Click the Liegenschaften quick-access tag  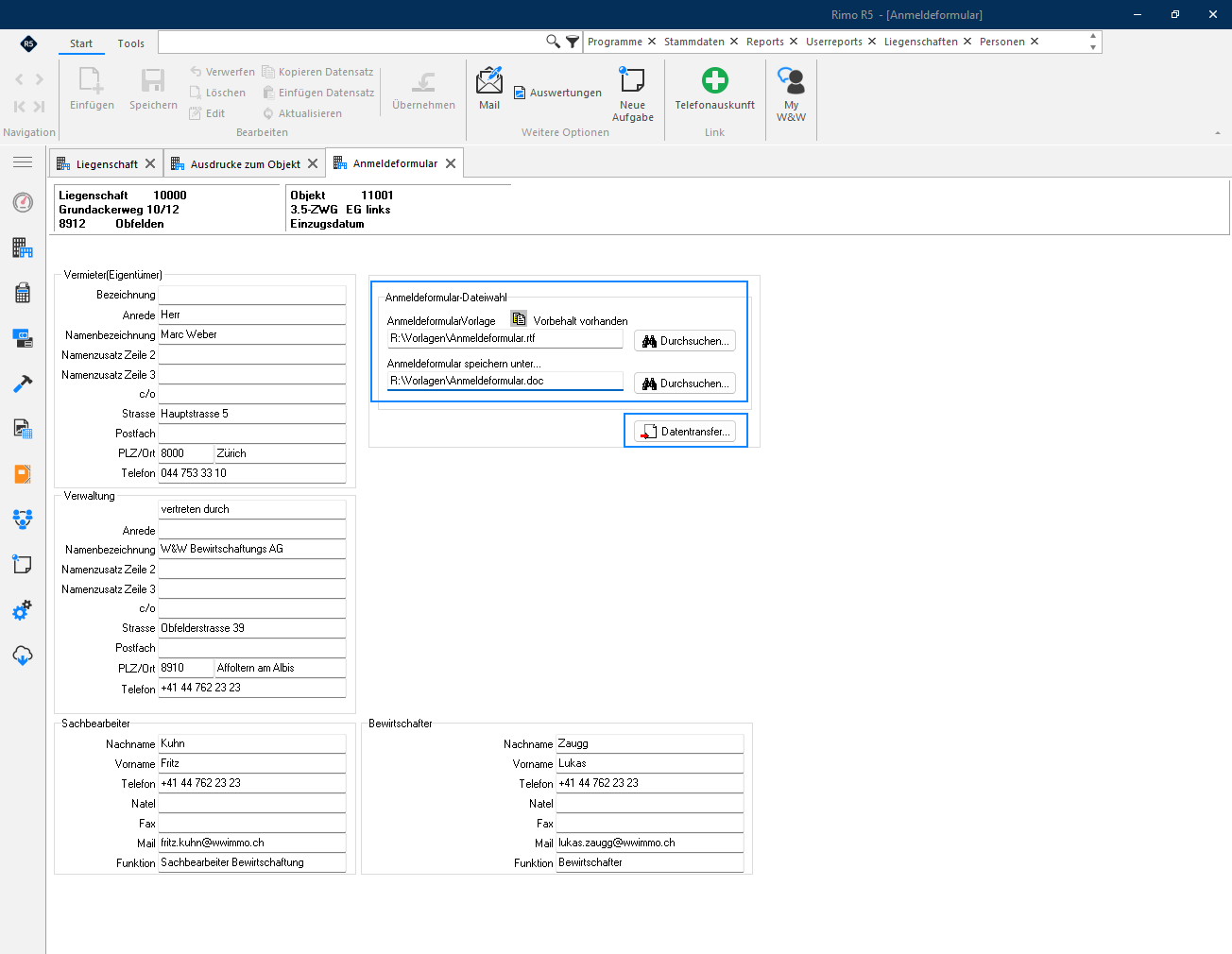click(x=920, y=42)
